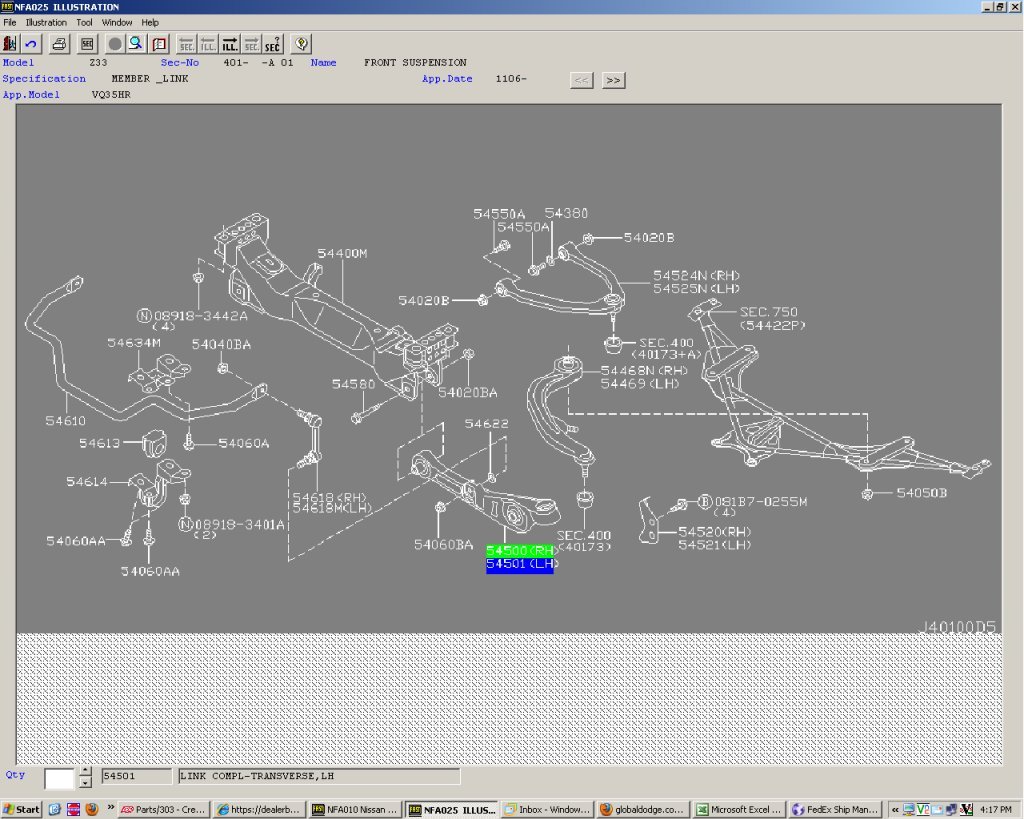1024x819 pixels.
Task: Select part label 54520(RH)
Action: 714,532
